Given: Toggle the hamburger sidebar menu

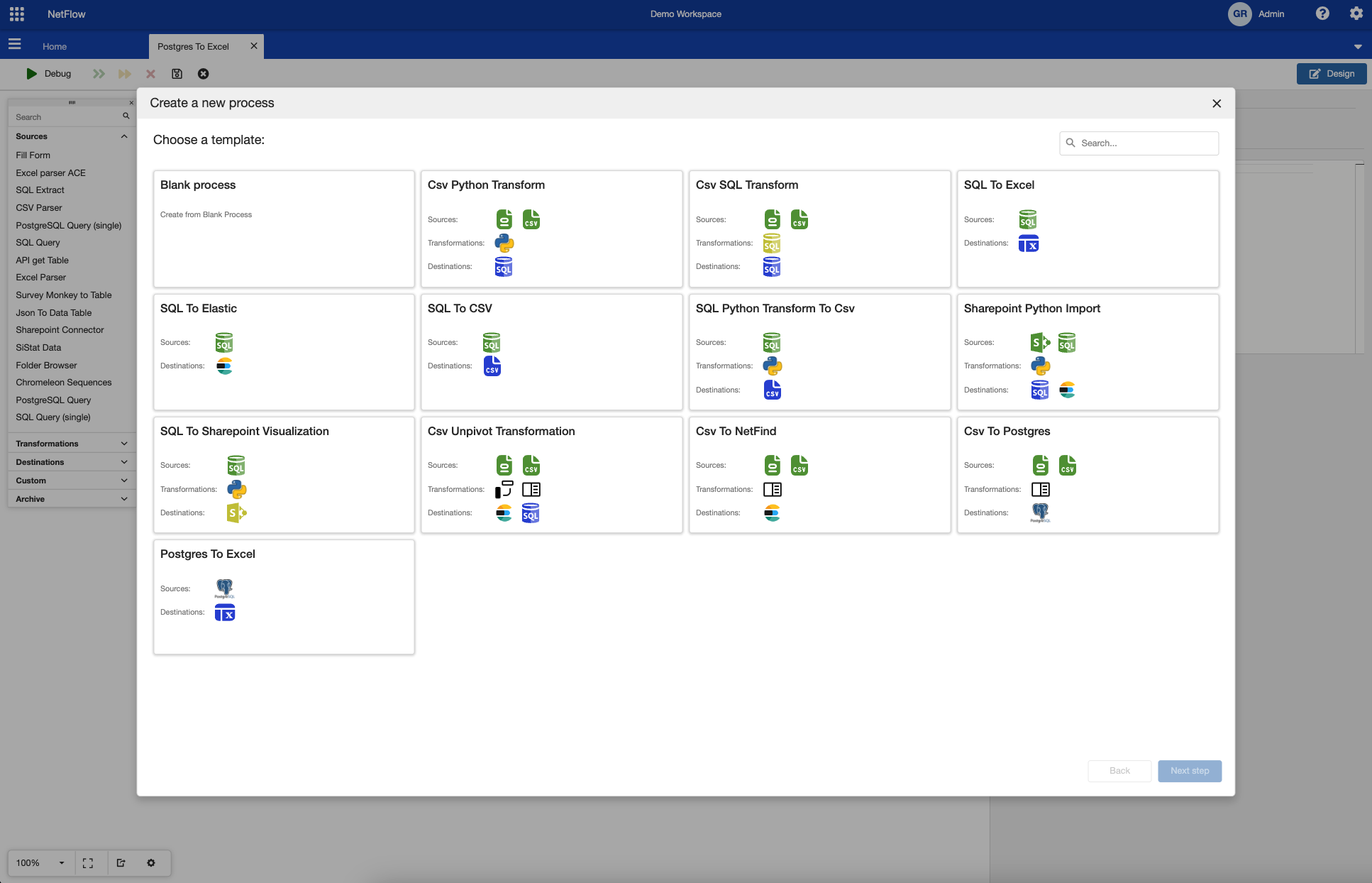Looking at the screenshot, I should [14, 45].
